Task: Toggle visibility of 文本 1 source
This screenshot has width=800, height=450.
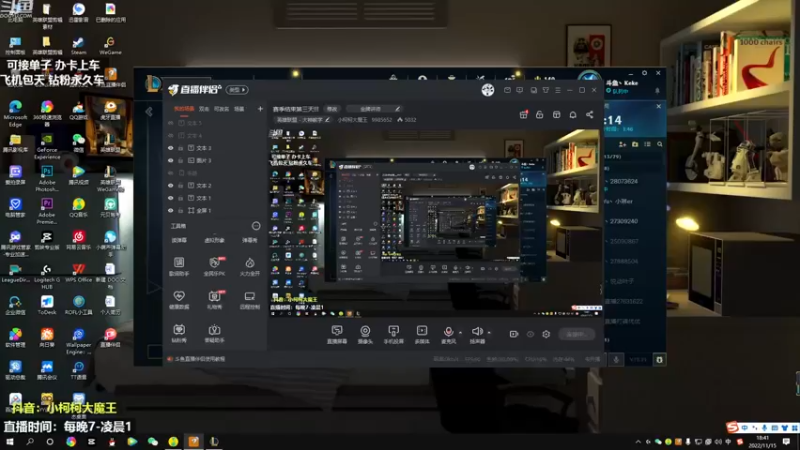Action: pos(170,198)
